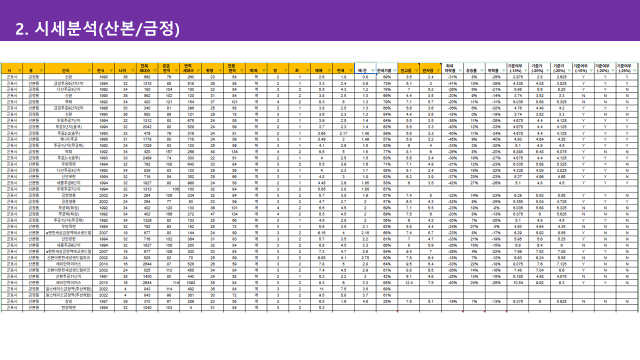Screen dimensions: 640x360
Task: Open the 시 column filter dropdown
Action: 20,71
